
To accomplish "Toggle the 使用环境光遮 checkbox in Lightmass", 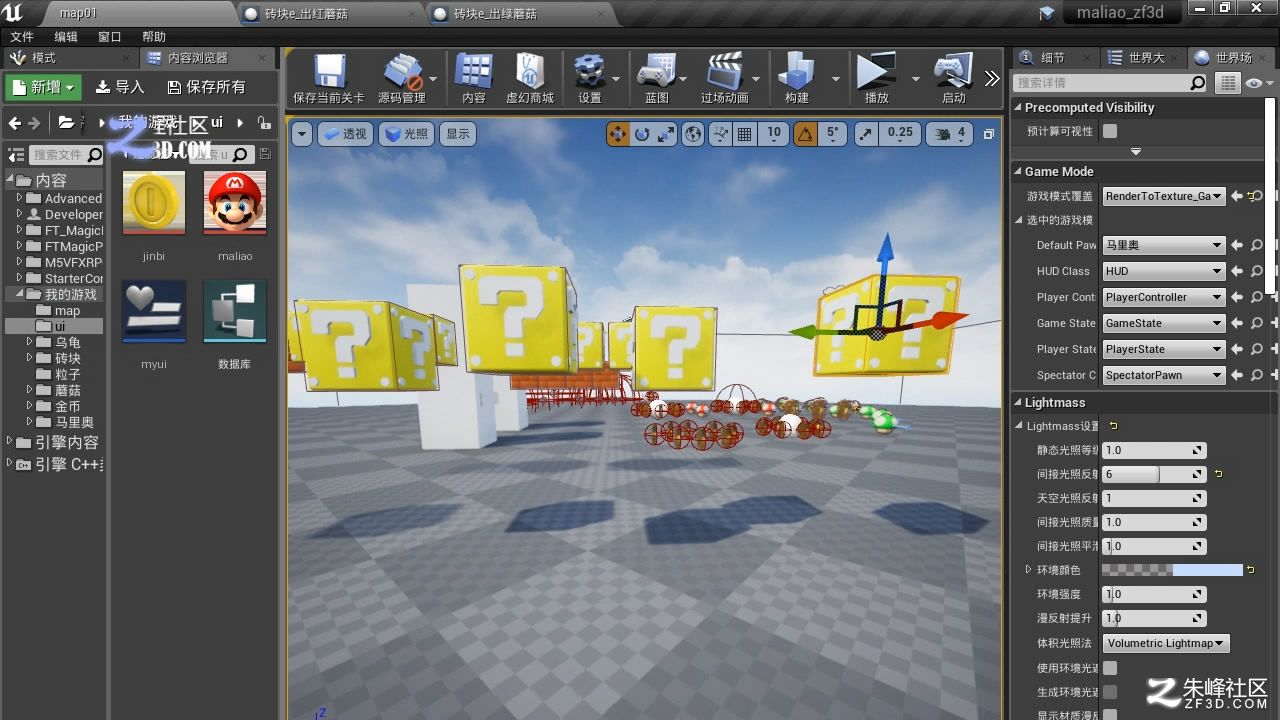I will tap(1110, 667).
